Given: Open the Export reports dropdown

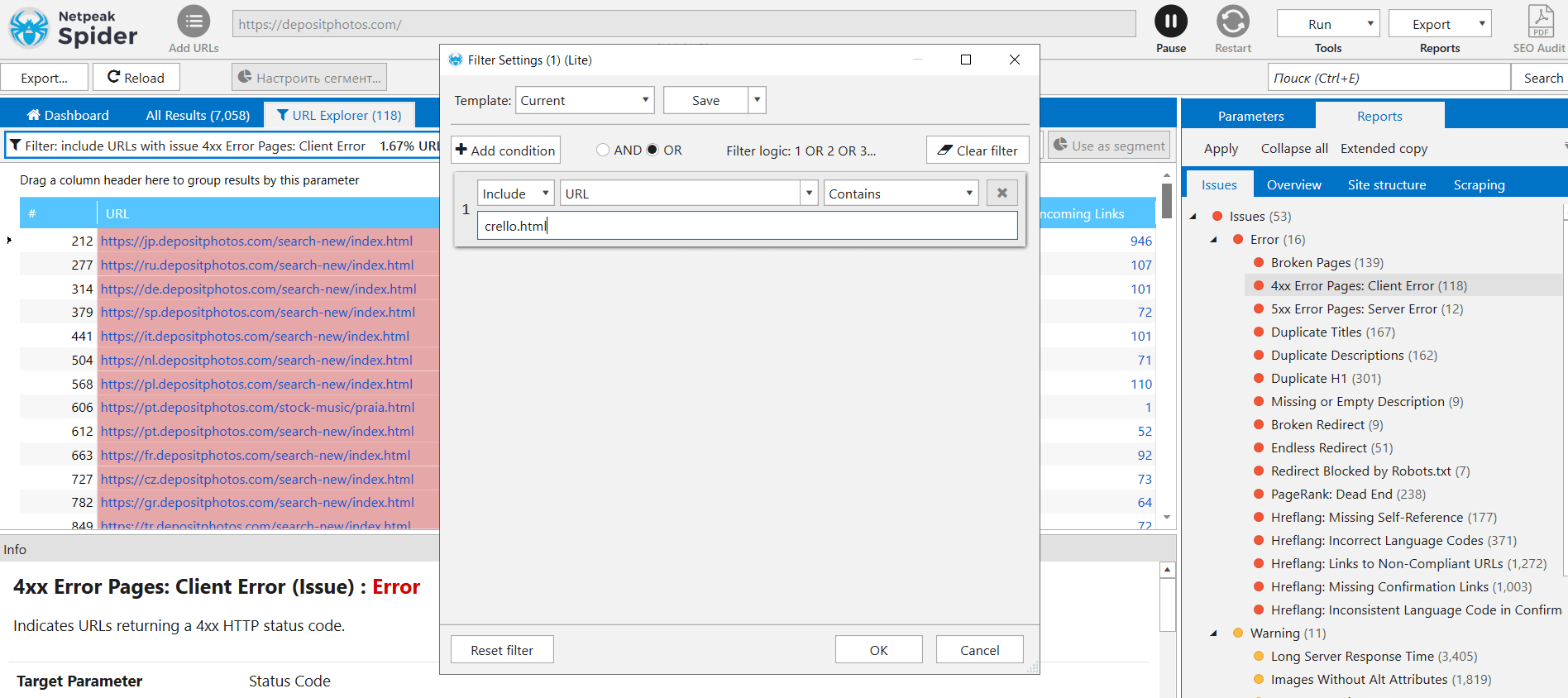Looking at the screenshot, I should click(1440, 24).
